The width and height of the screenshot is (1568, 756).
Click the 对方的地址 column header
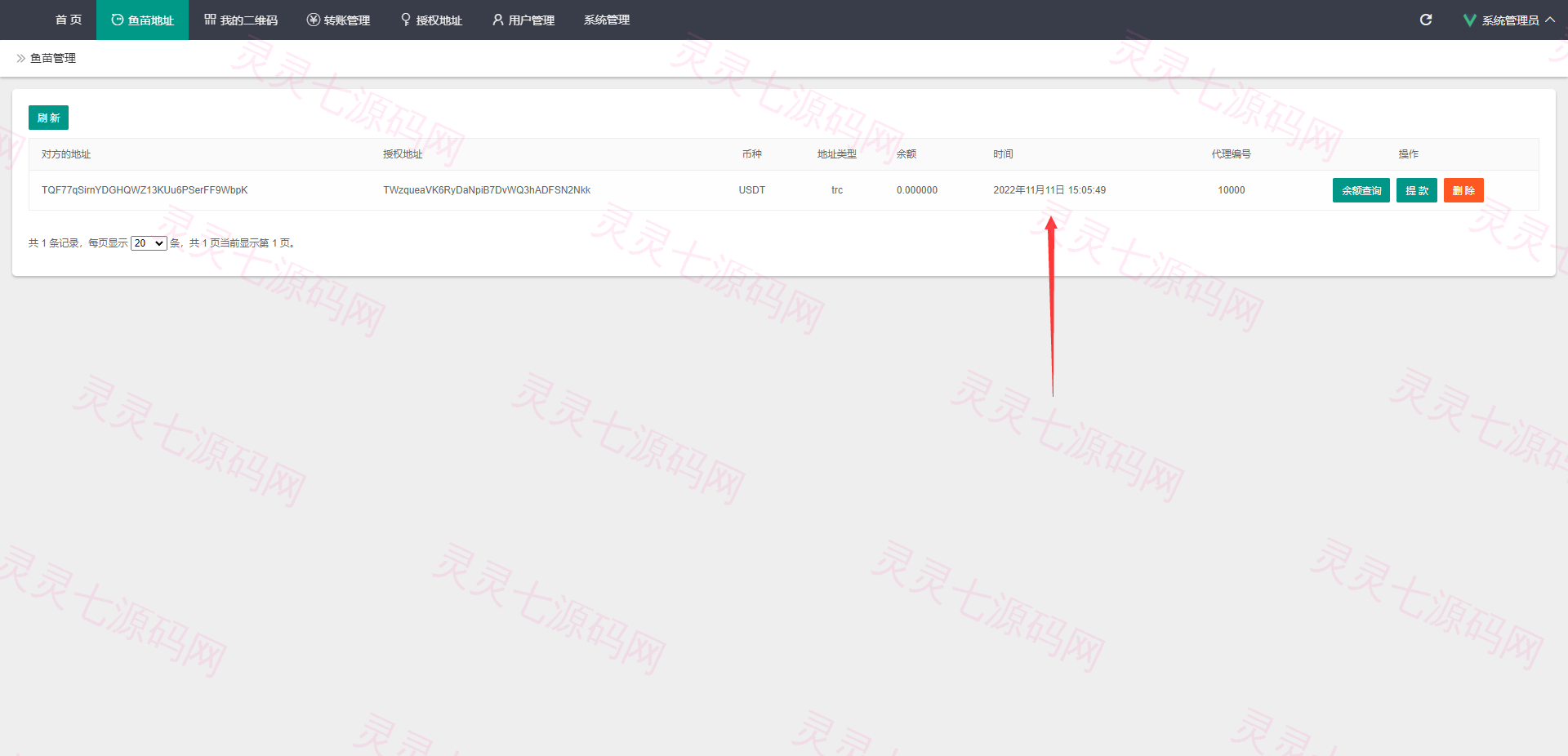66,154
